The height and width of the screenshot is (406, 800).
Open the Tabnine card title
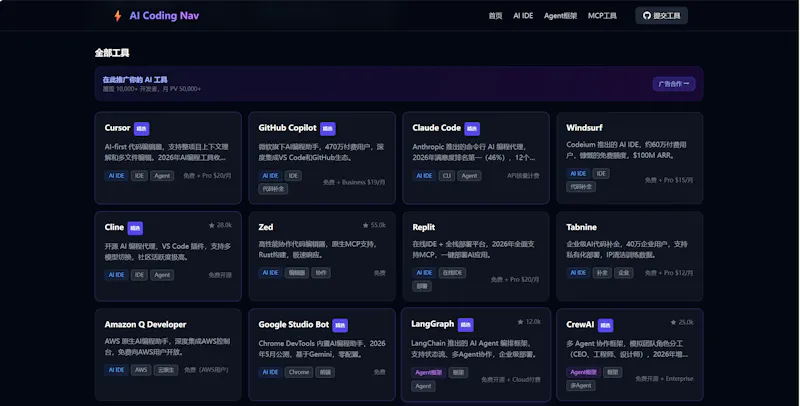[x=581, y=227]
